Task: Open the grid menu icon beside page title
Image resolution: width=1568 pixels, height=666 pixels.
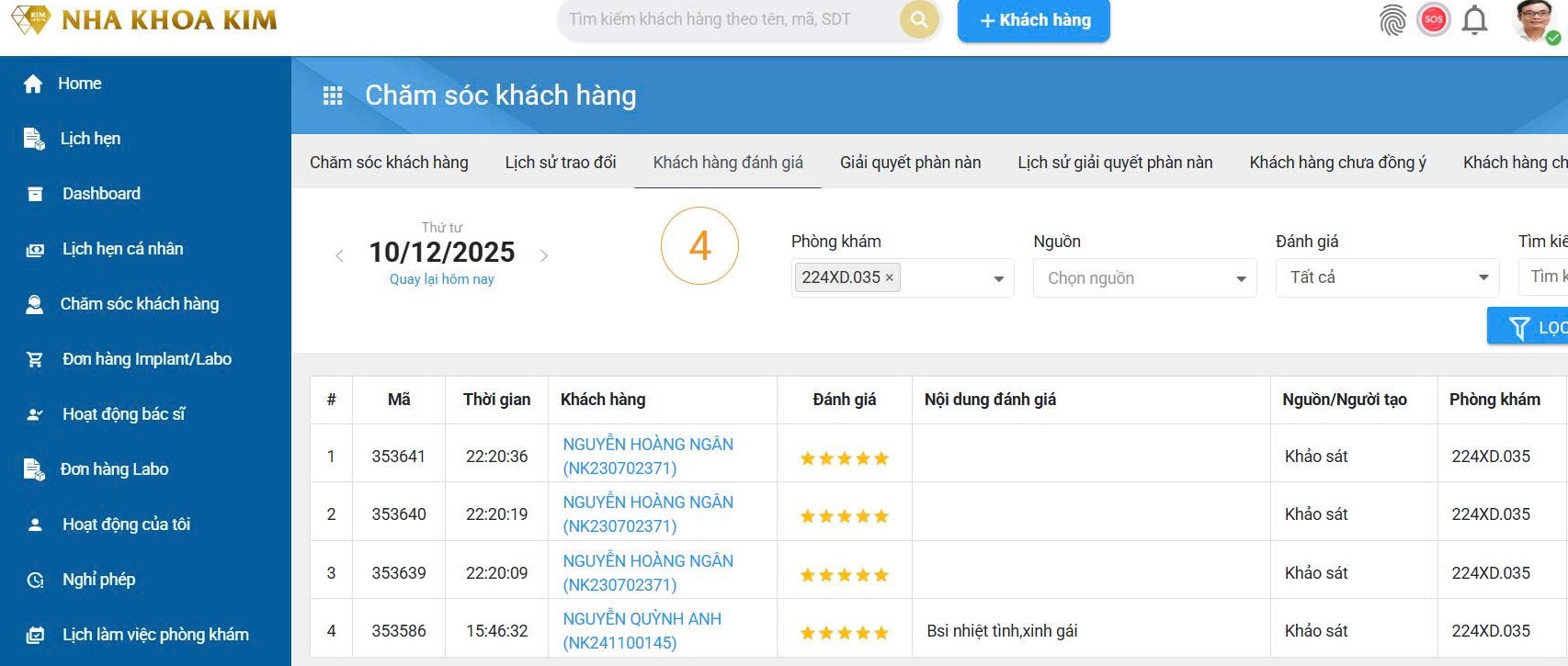Action: [333, 96]
